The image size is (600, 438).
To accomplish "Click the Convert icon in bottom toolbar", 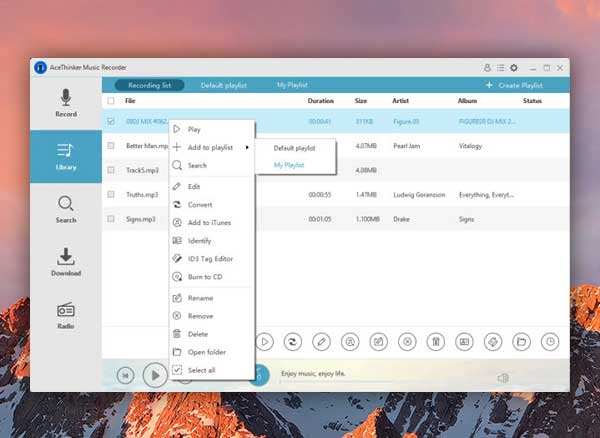I will (293, 342).
